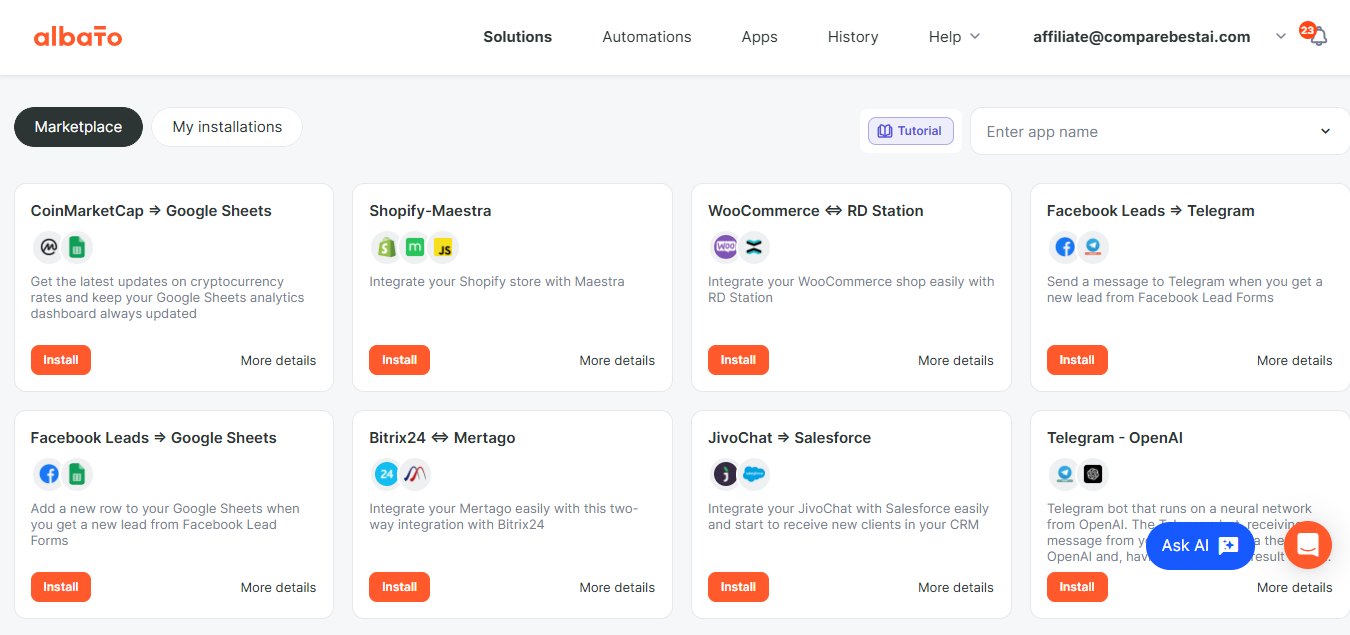Click Telegram icon in Telegram-OpenAI card
1350x635 pixels.
tap(1064, 474)
